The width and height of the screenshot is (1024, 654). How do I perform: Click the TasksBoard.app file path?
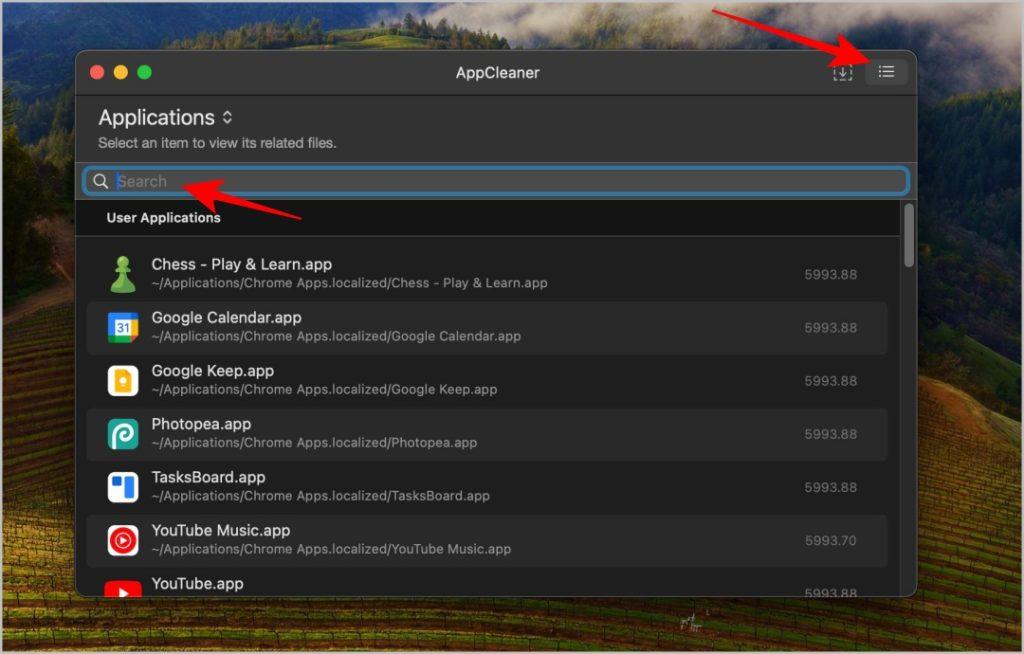(320, 496)
